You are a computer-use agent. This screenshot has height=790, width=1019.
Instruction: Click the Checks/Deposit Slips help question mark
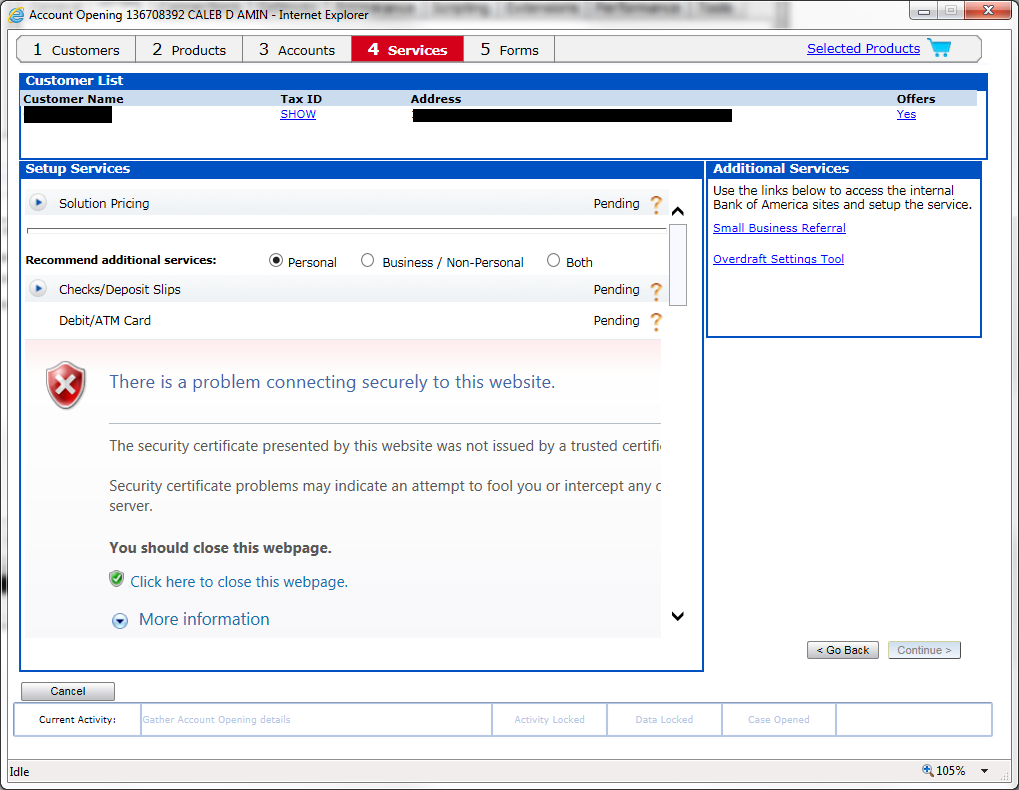point(656,291)
